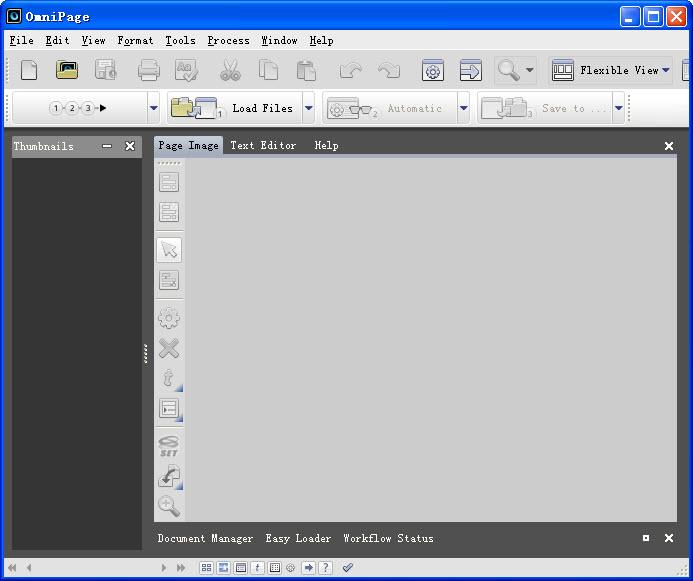Open the Edit menu

click(x=57, y=40)
